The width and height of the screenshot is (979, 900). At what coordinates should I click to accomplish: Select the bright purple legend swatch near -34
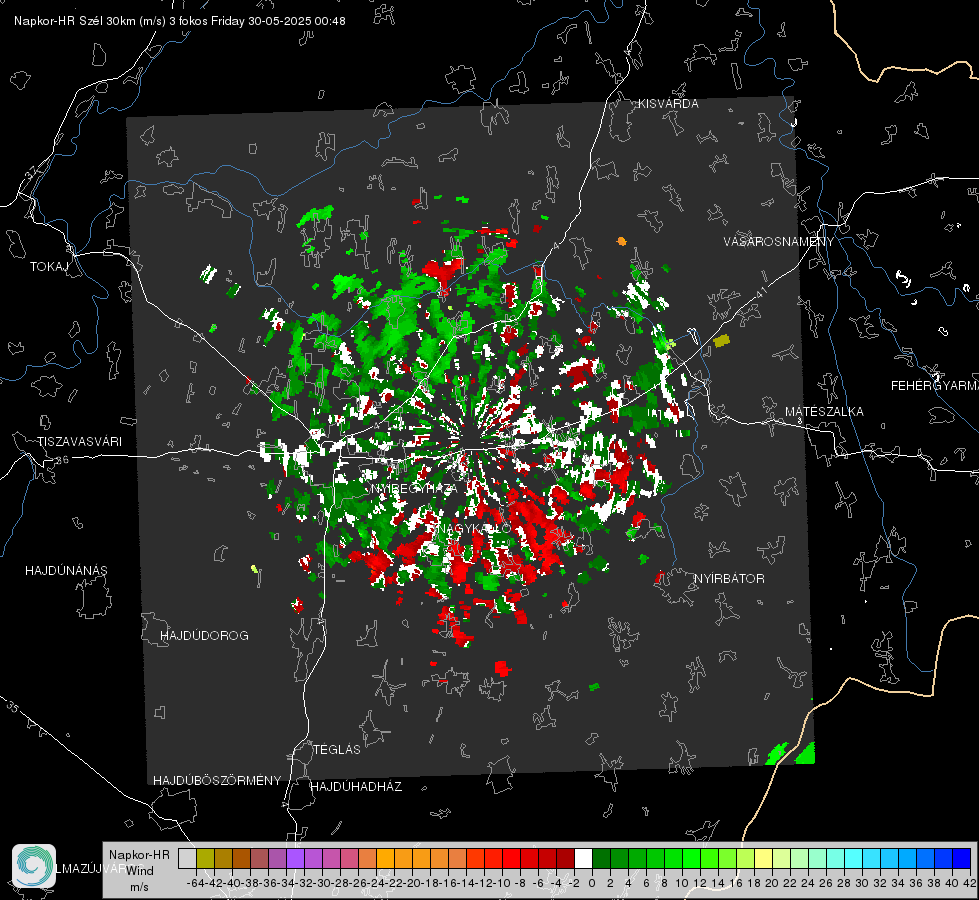point(295,858)
